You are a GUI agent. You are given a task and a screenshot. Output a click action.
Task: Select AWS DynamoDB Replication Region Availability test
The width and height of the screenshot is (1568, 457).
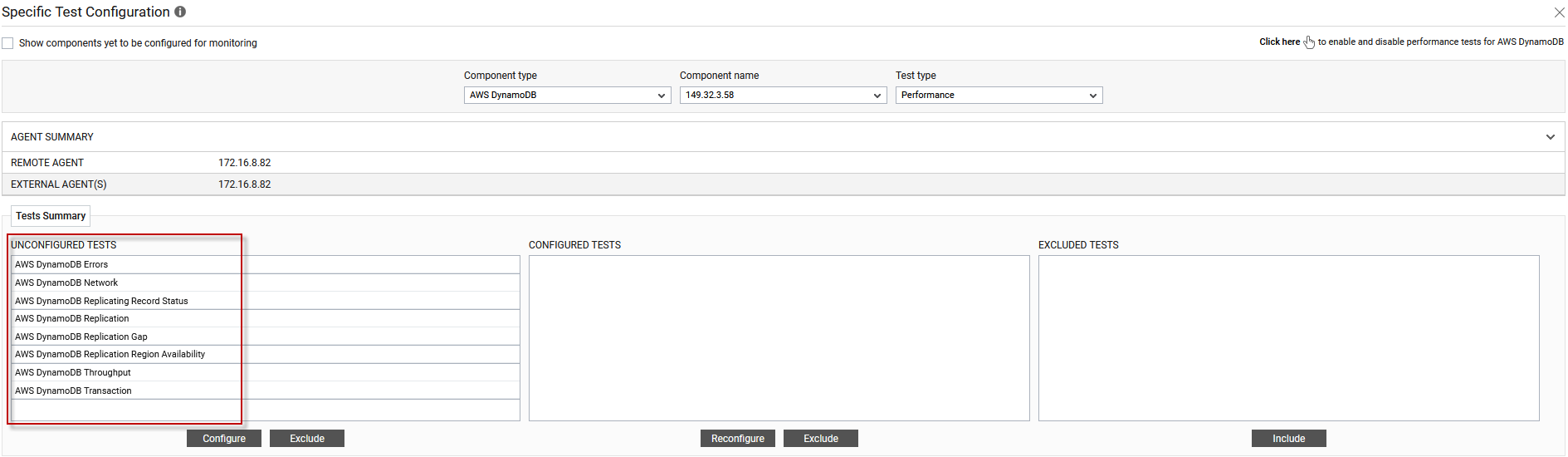click(266, 354)
